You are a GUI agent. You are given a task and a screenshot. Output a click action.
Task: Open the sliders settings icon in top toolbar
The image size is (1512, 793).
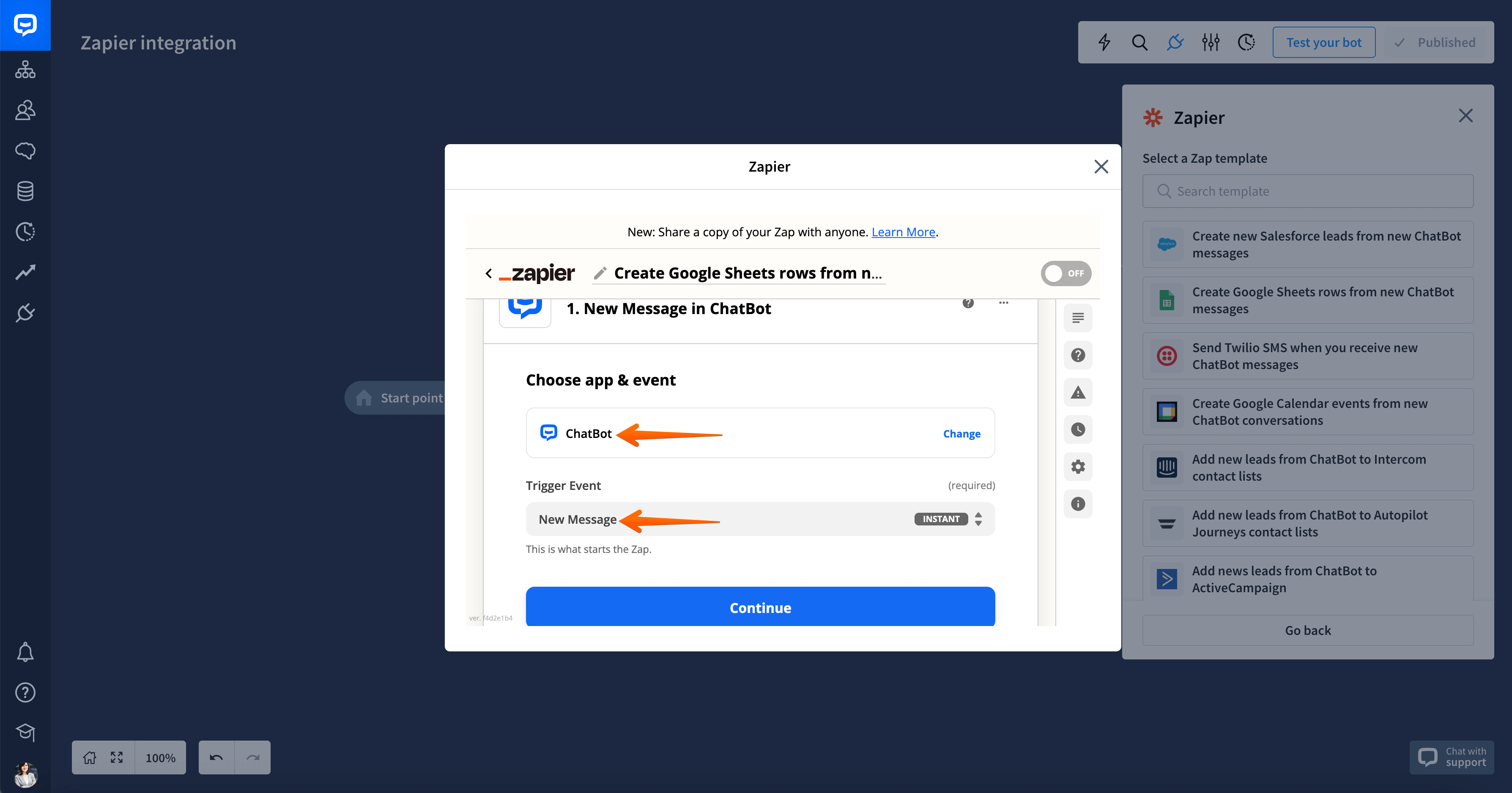[x=1210, y=42]
